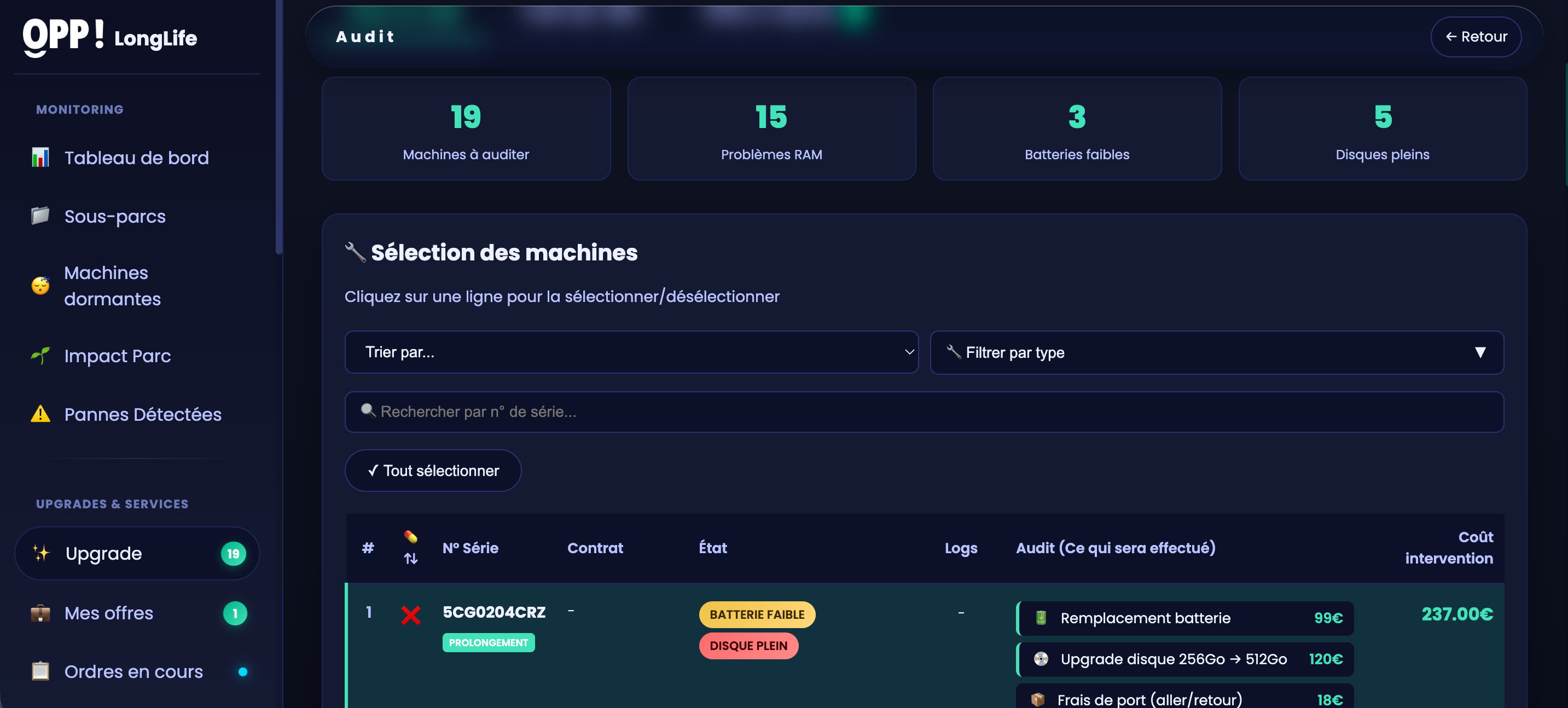Screen dimensions: 1568x708
Task: Click the OPP! LongLife logo
Action: 110,37
